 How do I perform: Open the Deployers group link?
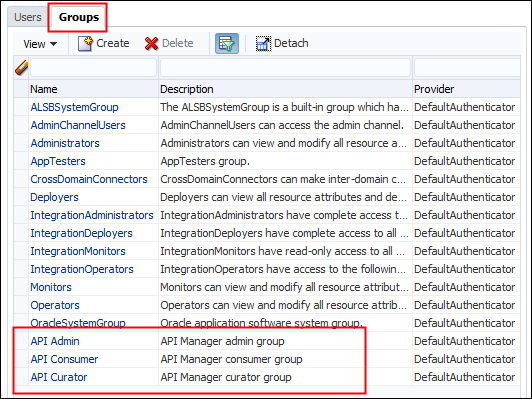click(x=54, y=197)
